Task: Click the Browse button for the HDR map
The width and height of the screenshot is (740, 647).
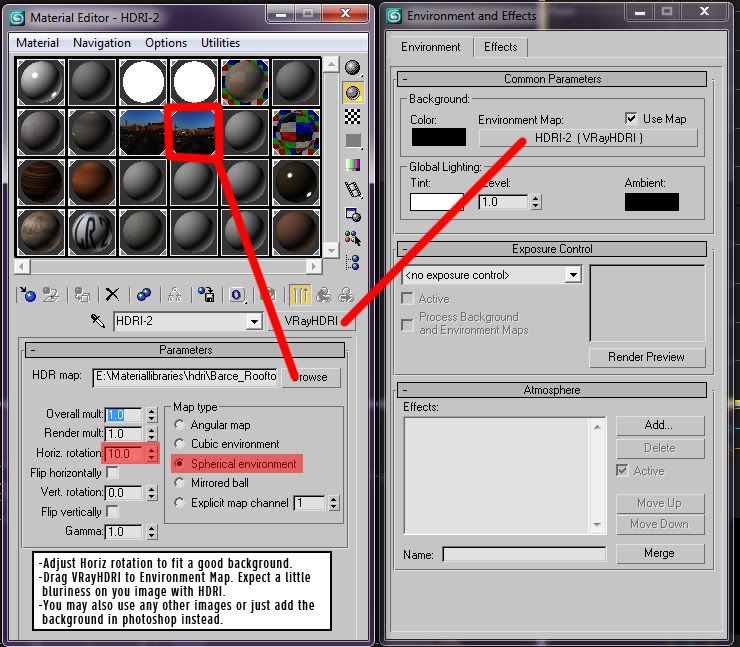Action: pos(311,377)
